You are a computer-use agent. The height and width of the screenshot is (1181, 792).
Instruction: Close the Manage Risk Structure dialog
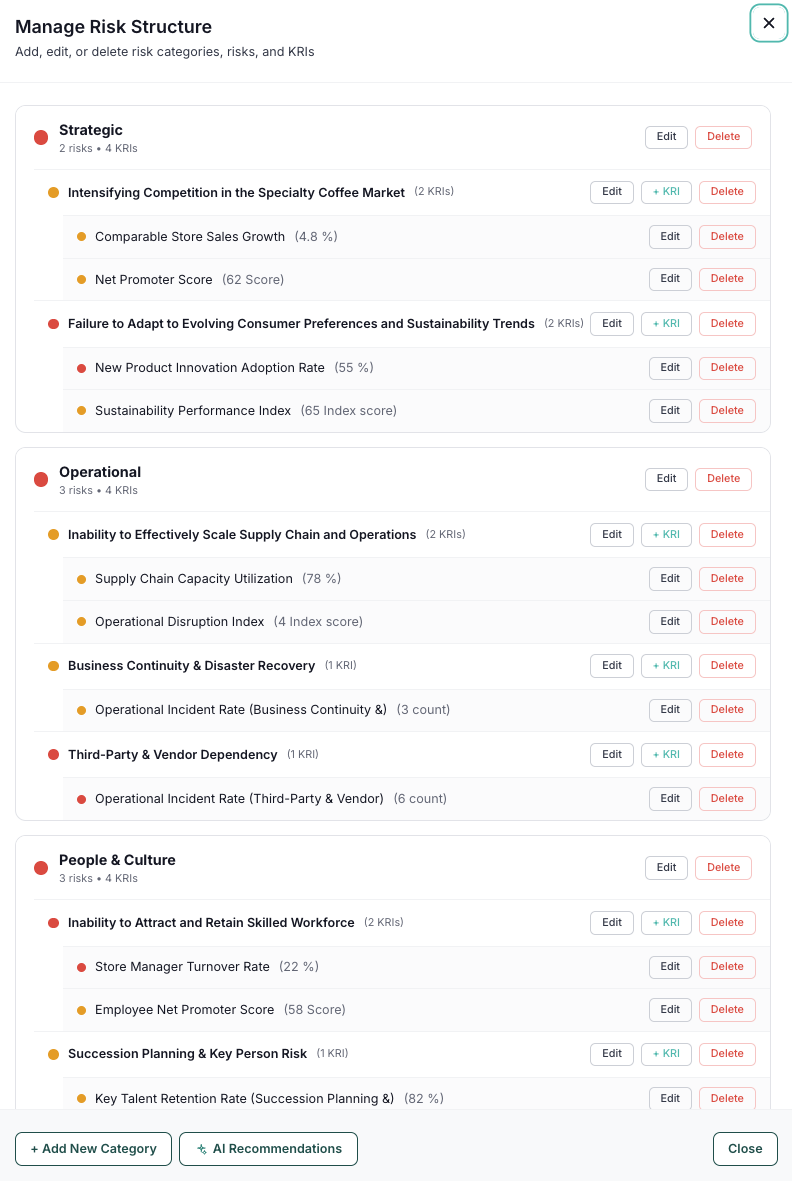pos(768,23)
